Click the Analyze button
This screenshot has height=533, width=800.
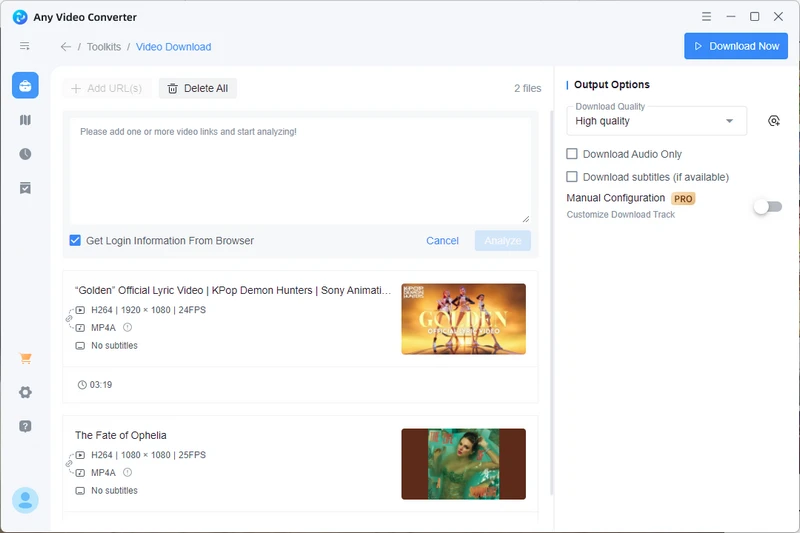503,241
